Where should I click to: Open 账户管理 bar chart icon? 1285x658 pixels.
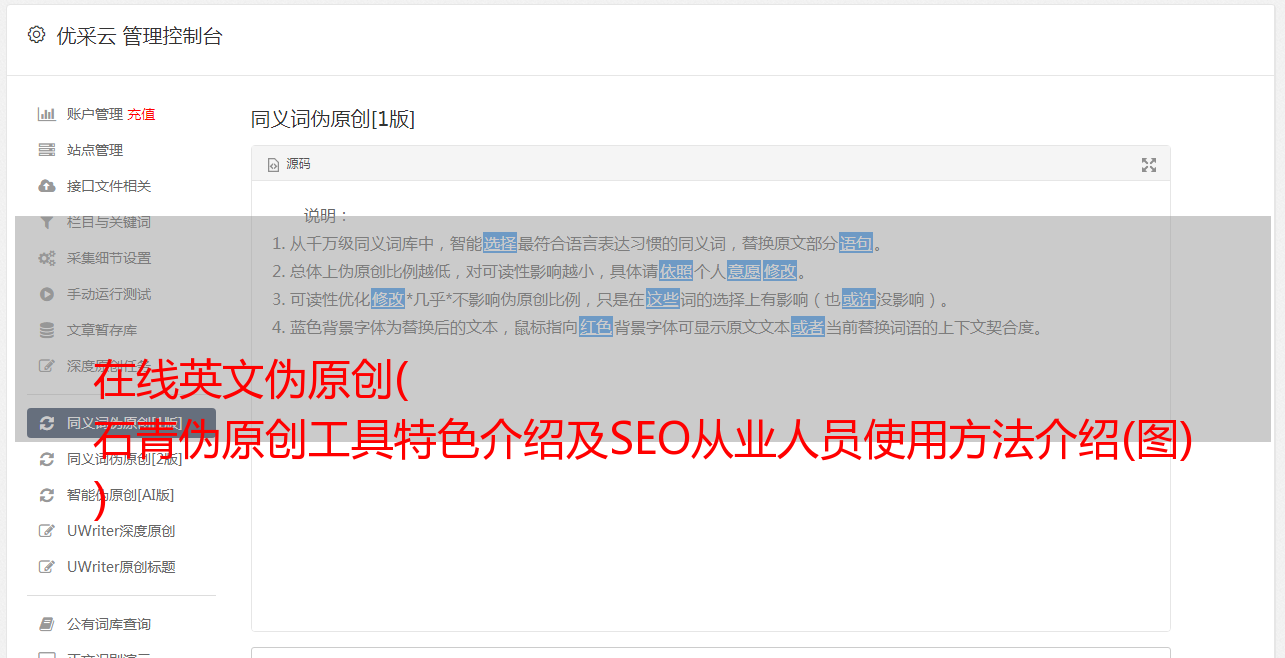pyautogui.click(x=46, y=114)
